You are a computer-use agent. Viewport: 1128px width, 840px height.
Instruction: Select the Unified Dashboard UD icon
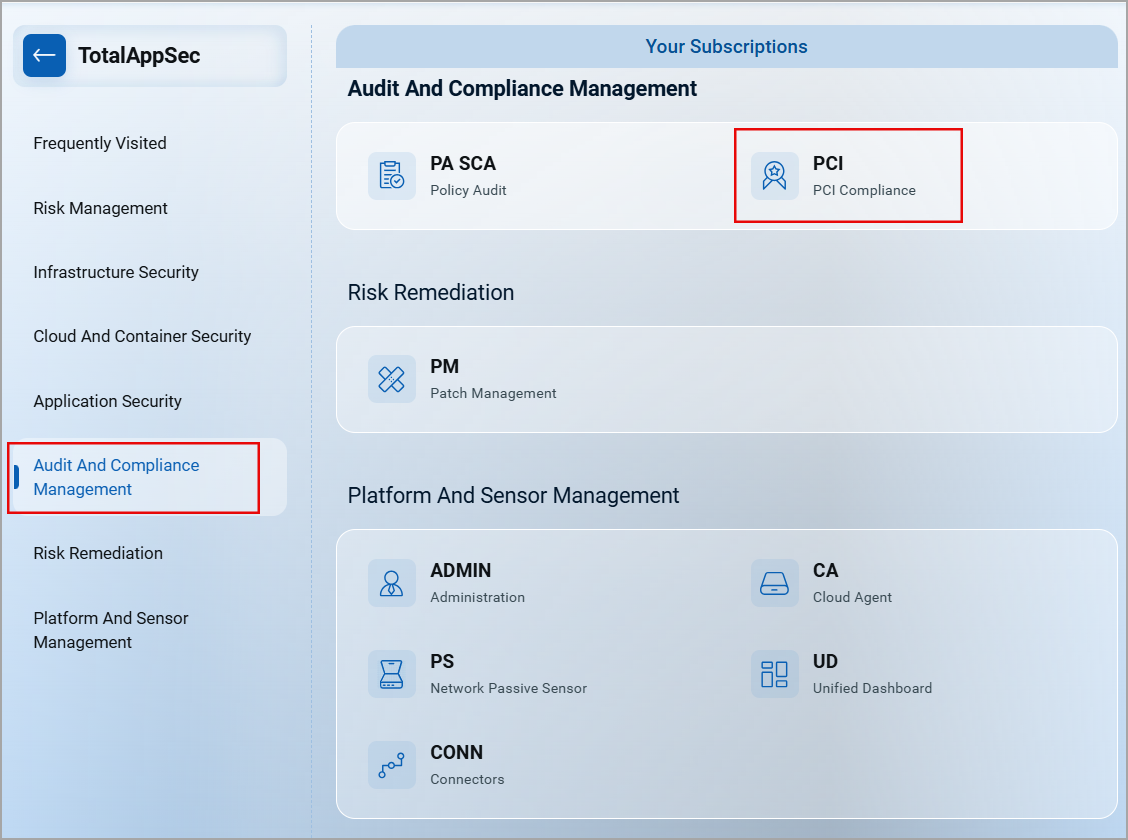[774, 674]
